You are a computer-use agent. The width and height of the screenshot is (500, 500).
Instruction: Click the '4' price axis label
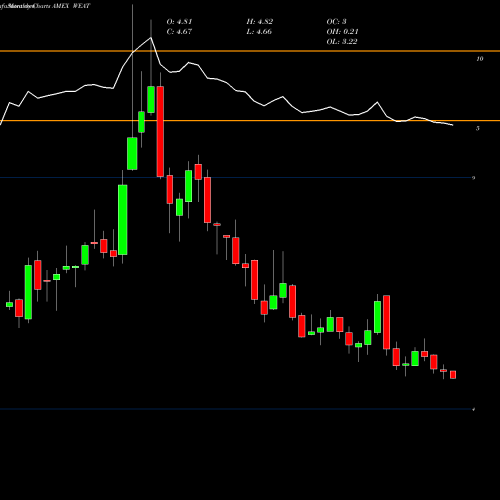(473, 409)
